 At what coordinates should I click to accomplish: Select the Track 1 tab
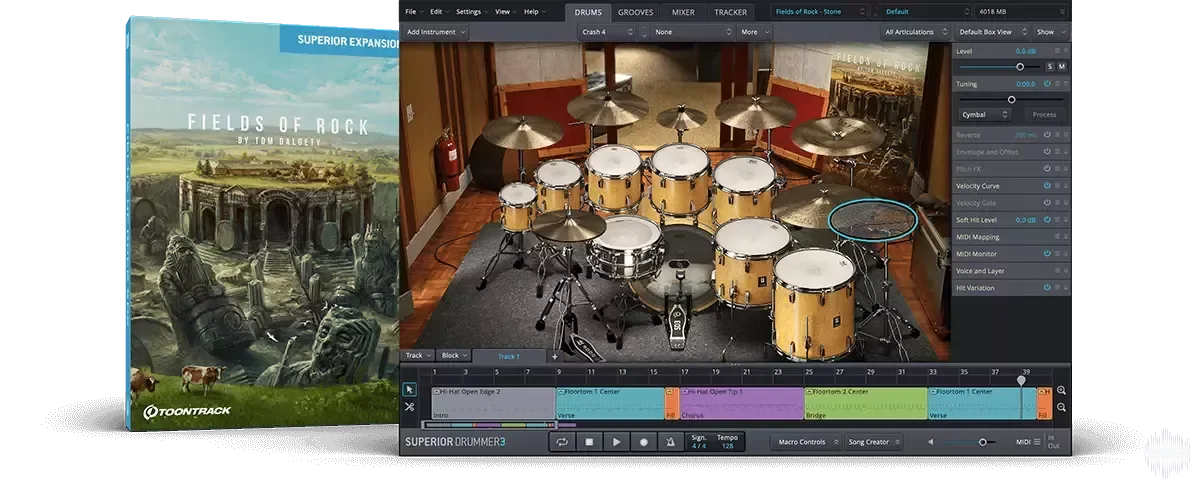coord(509,356)
